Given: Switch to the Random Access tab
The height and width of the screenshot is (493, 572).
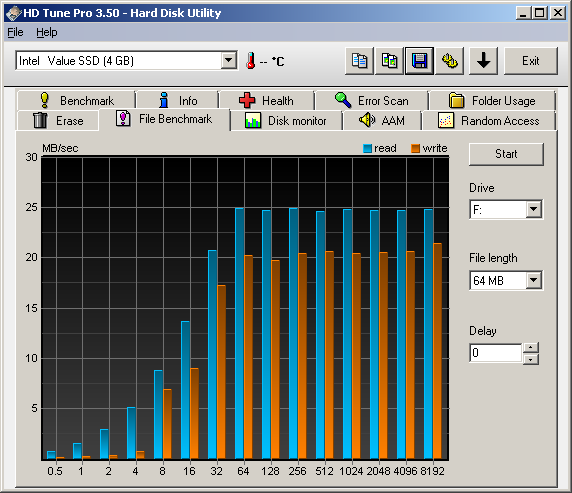Looking at the screenshot, I should point(488,120).
